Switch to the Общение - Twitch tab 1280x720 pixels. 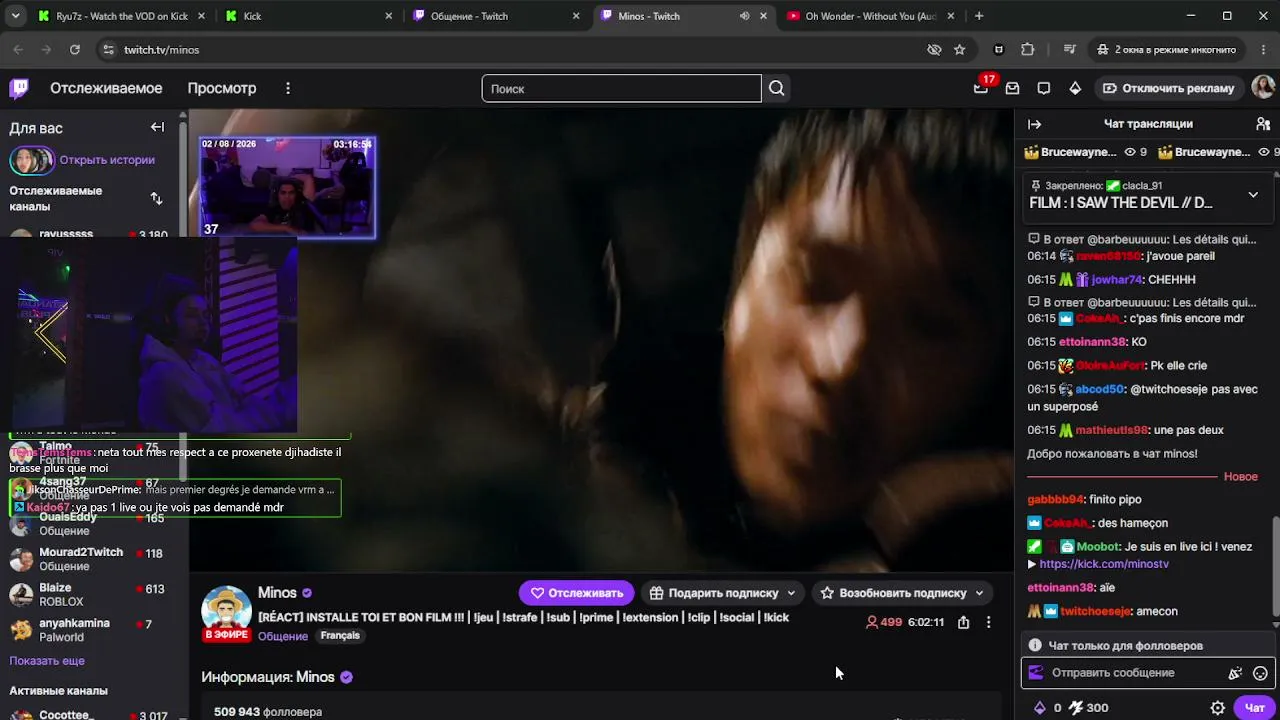[x=497, y=16]
